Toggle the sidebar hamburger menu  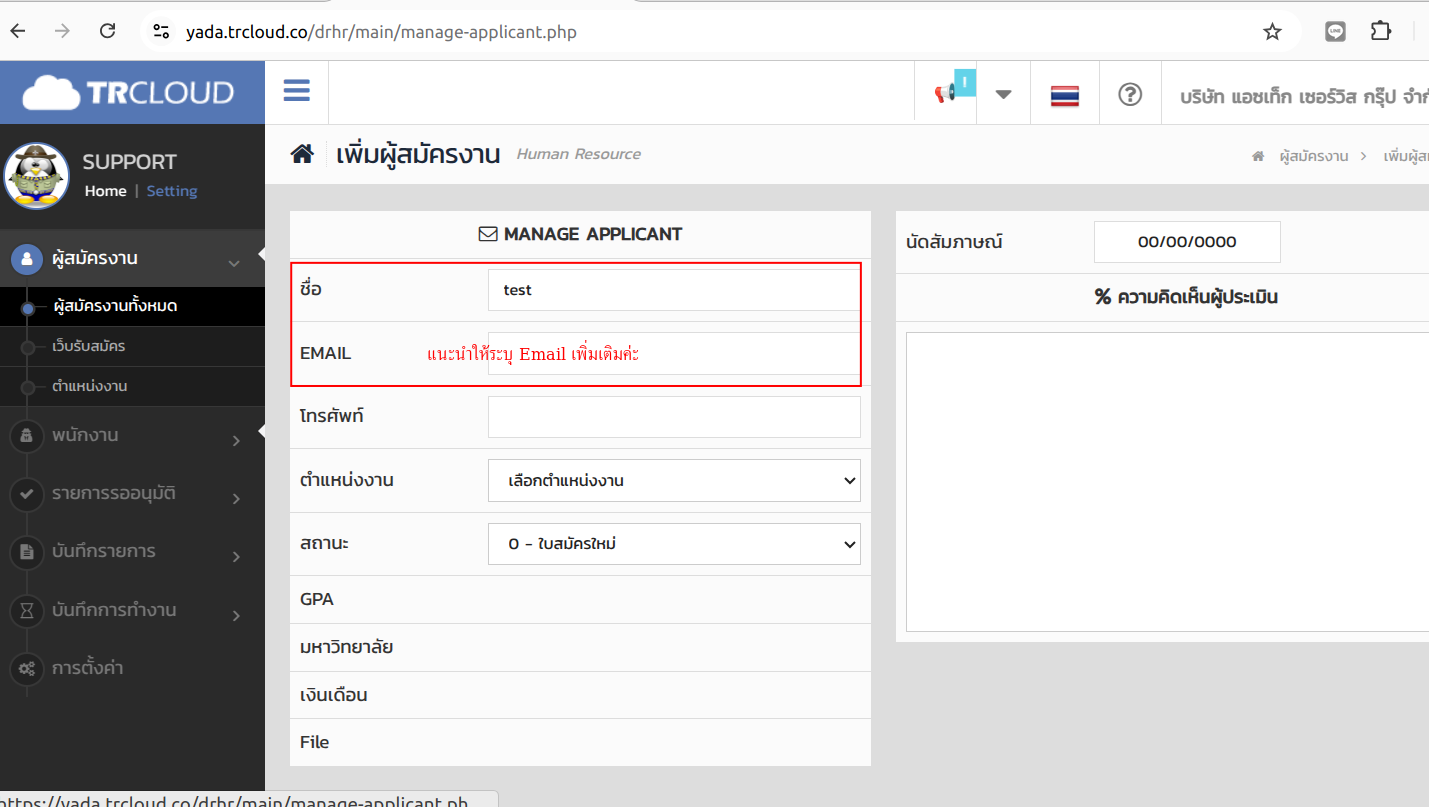(x=297, y=91)
